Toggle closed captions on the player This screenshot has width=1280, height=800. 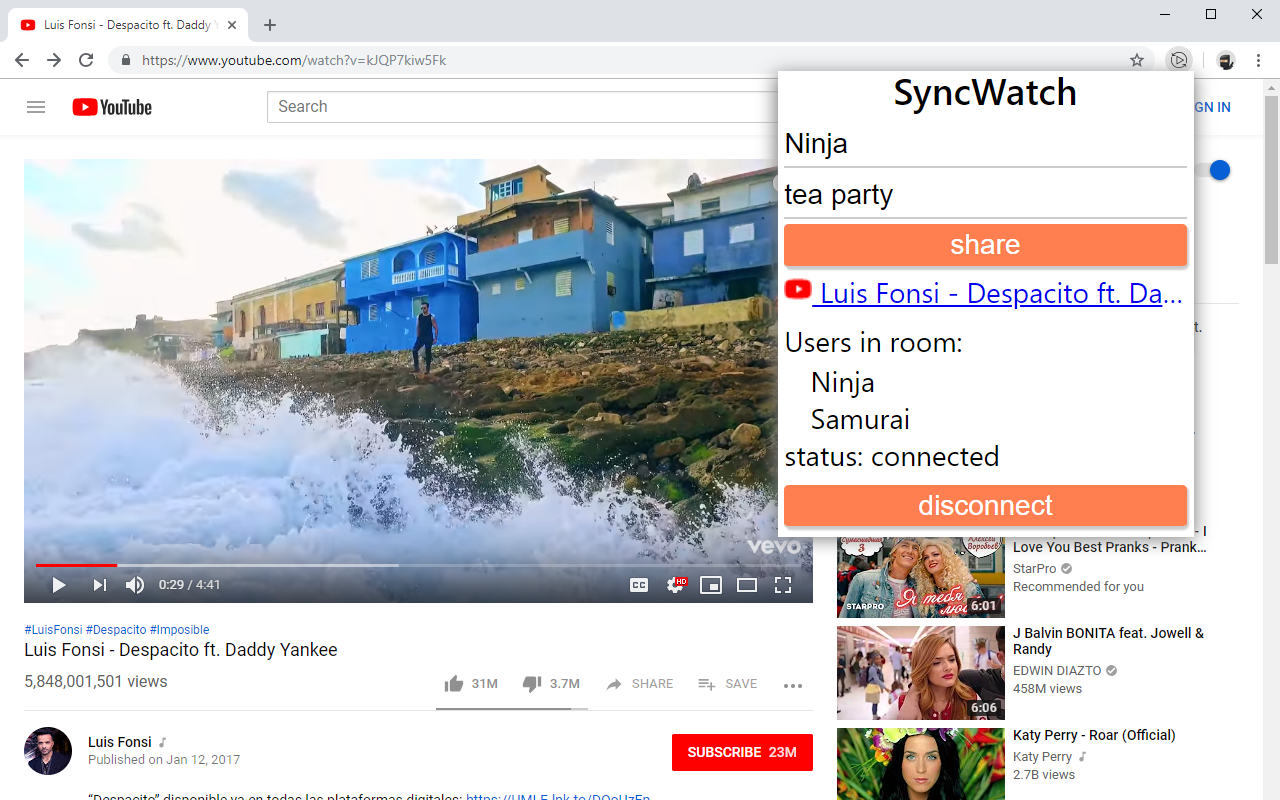[639, 585]
